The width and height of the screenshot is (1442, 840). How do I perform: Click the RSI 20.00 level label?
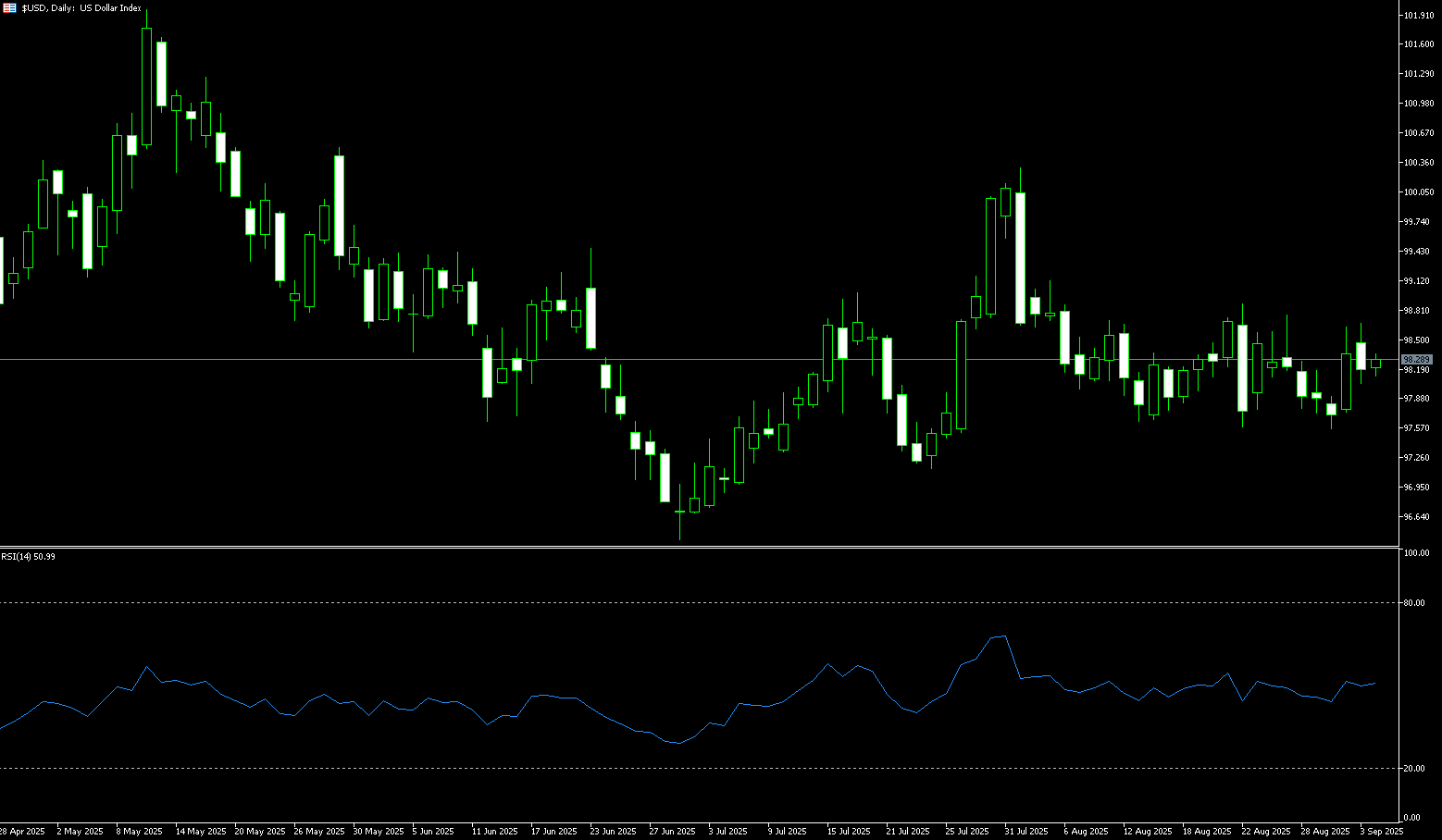(x=1413, y=769)
